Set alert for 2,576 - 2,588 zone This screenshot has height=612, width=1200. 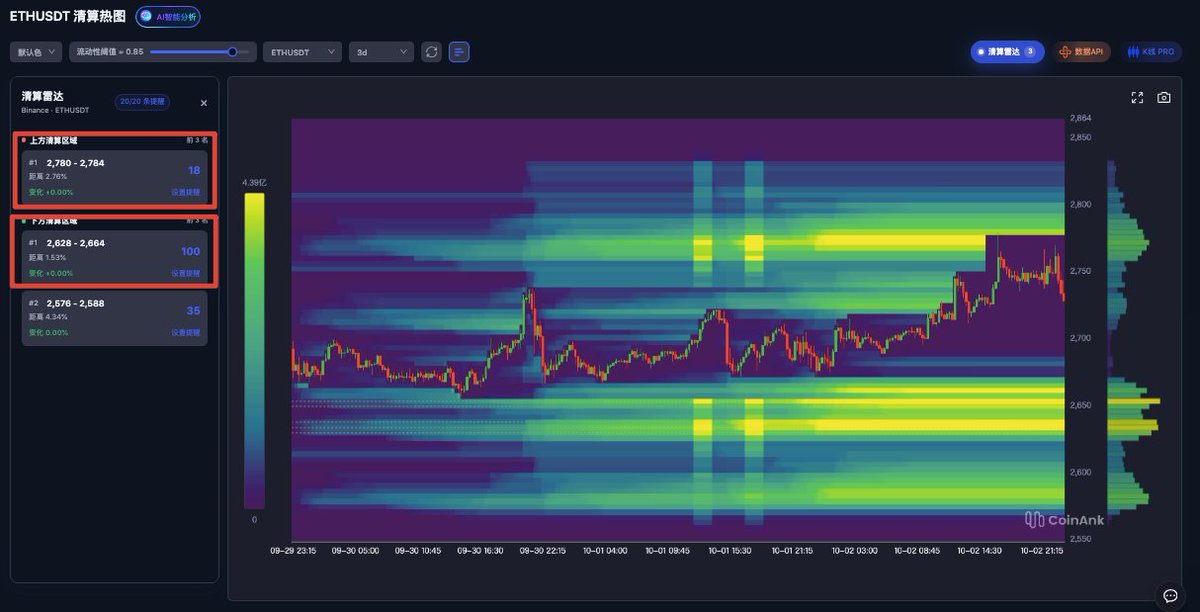[185, 332]
